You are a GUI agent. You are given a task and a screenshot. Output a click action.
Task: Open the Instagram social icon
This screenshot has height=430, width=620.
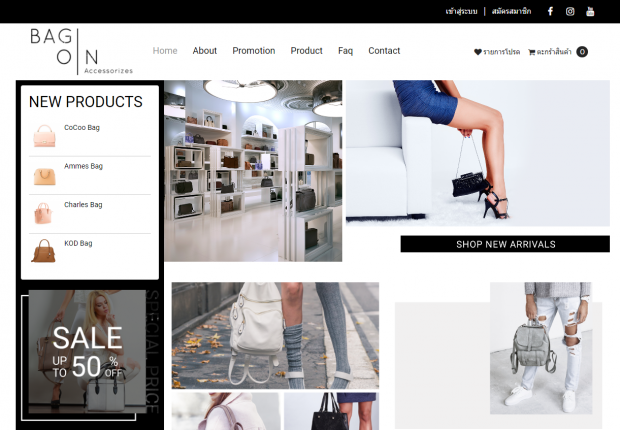pyautogui.click(x=570, y=11)
